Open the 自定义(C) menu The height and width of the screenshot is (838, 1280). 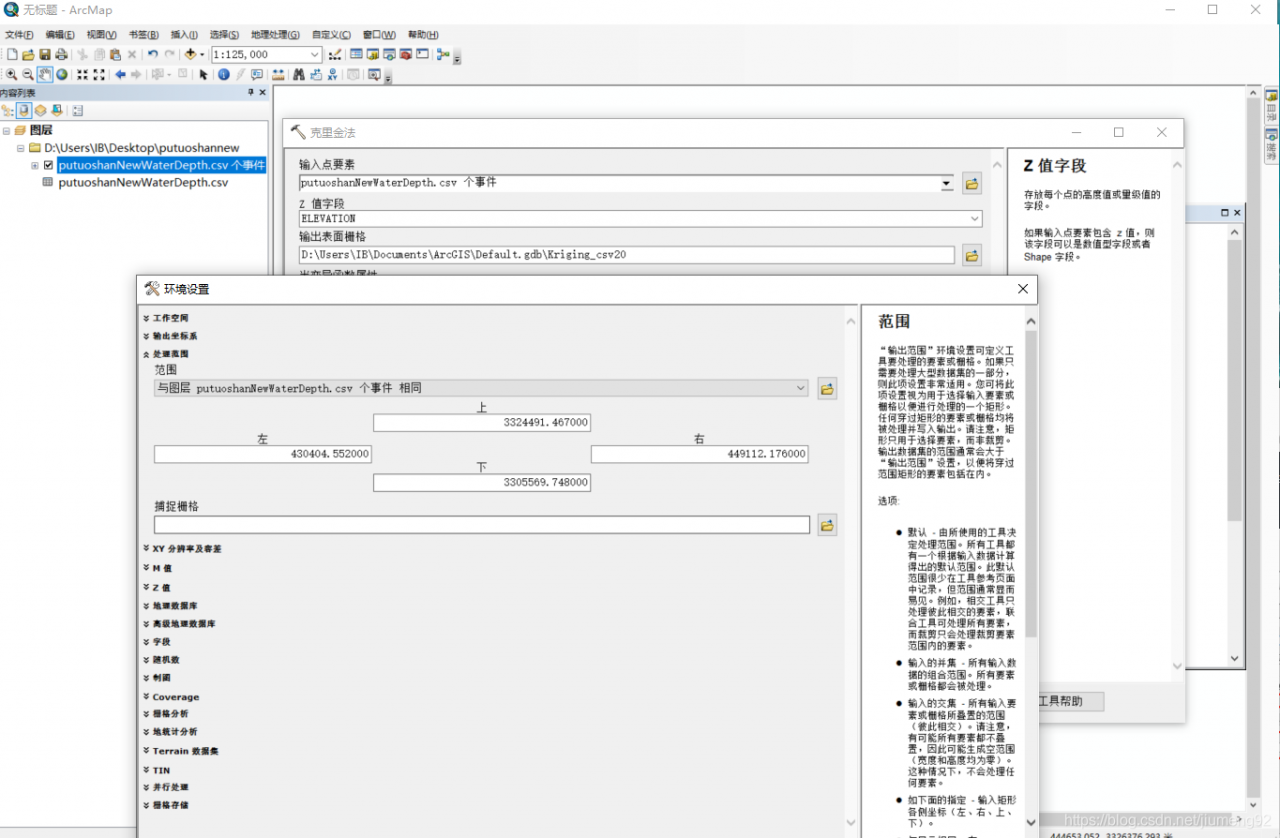[x=332, y=35]
